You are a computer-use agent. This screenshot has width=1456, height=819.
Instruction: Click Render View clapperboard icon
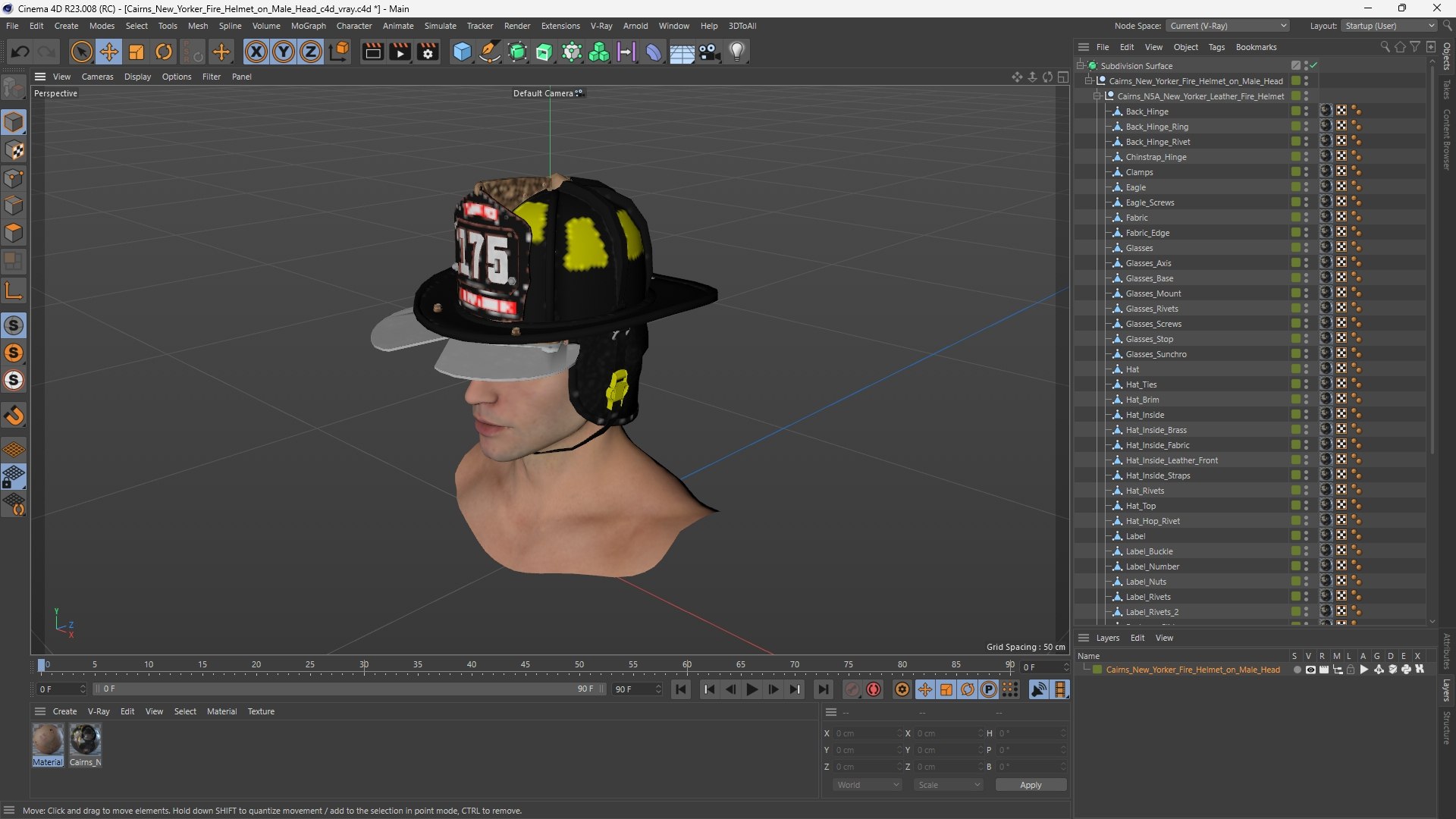tap(372, 52)
